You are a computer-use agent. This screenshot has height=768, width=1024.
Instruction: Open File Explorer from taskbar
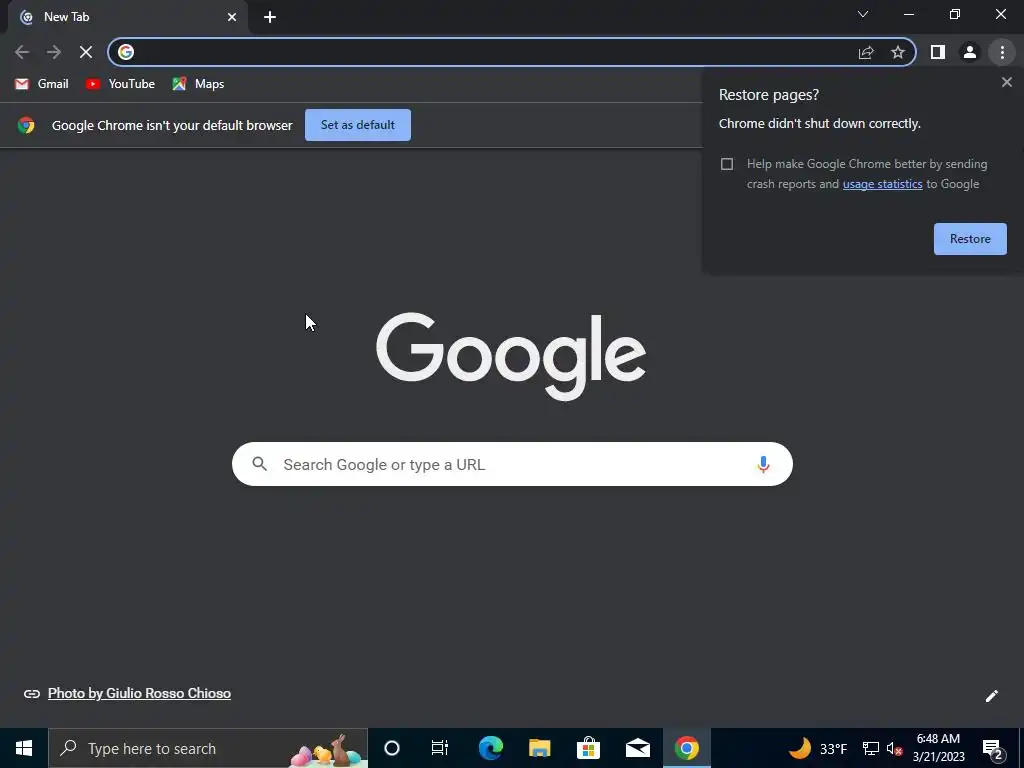point(539,748)
